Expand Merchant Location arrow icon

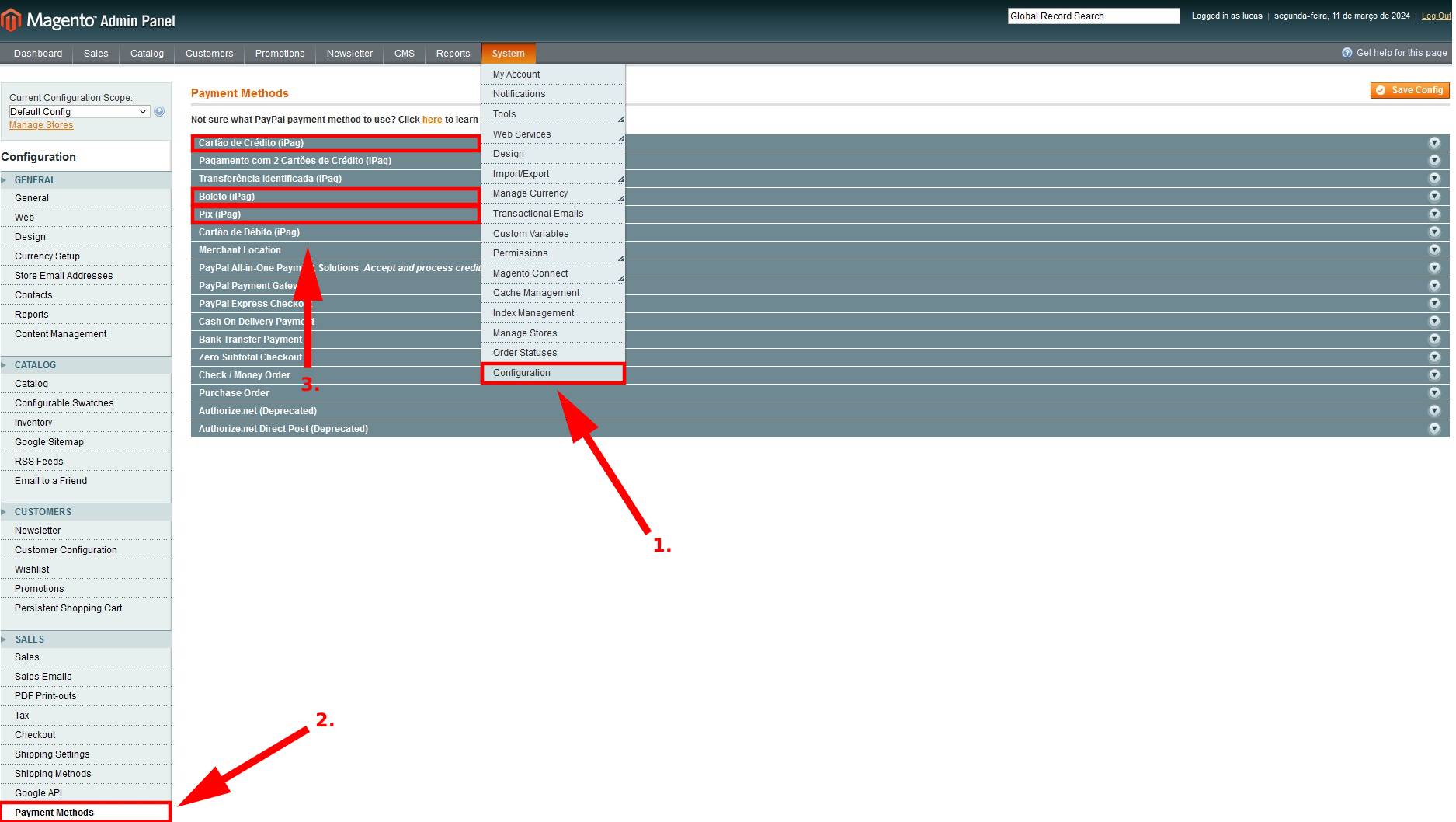pos(1434,250)
